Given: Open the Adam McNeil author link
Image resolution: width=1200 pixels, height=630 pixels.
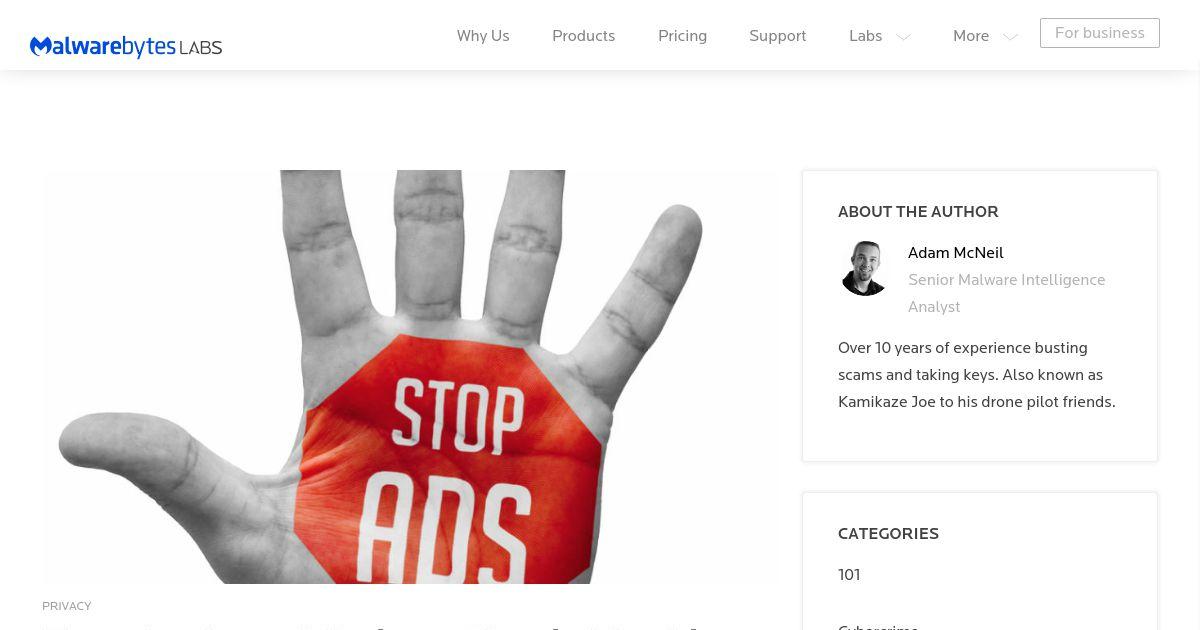Looking at the screenshot, I should click(x=956, y=253).
